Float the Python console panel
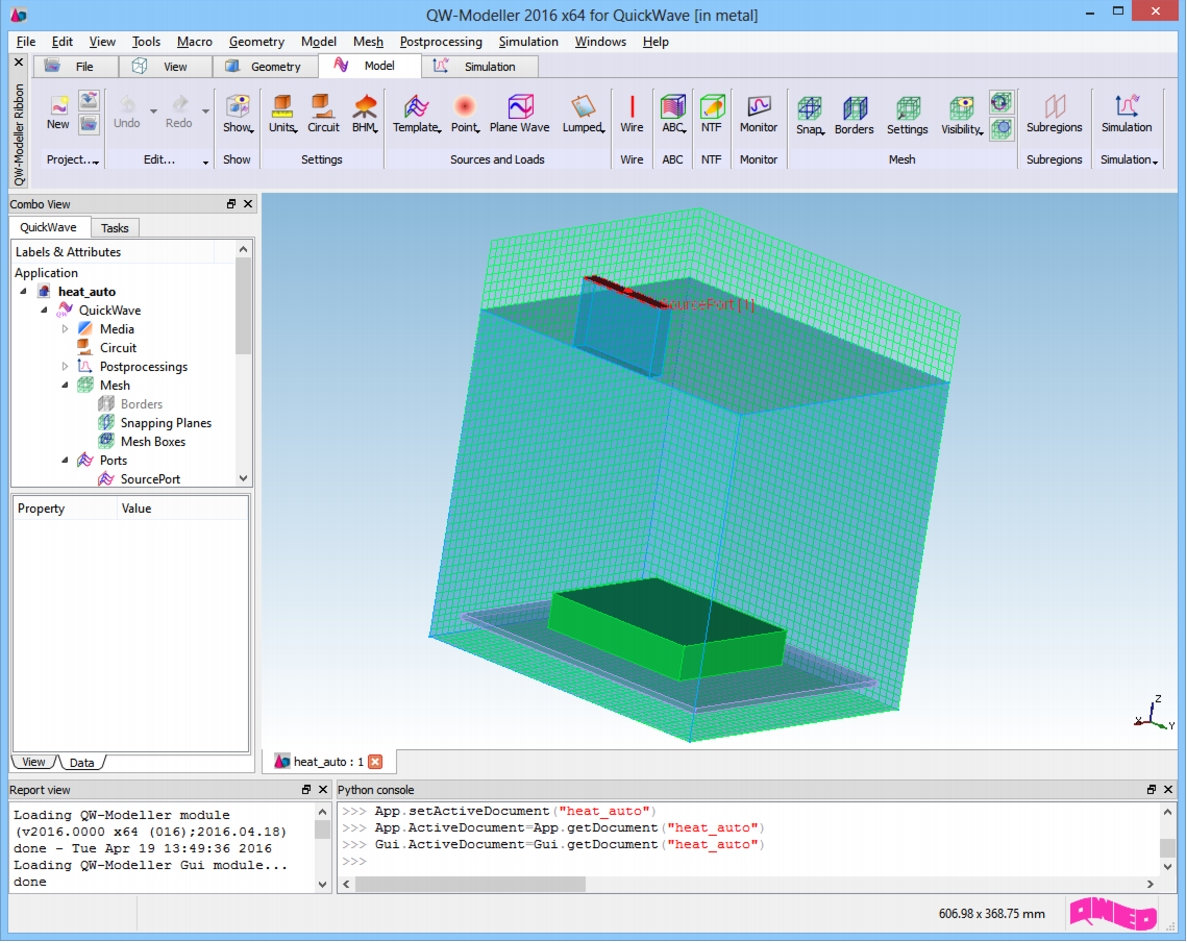Screen dimensions: 1187x943 point(1151,789)
